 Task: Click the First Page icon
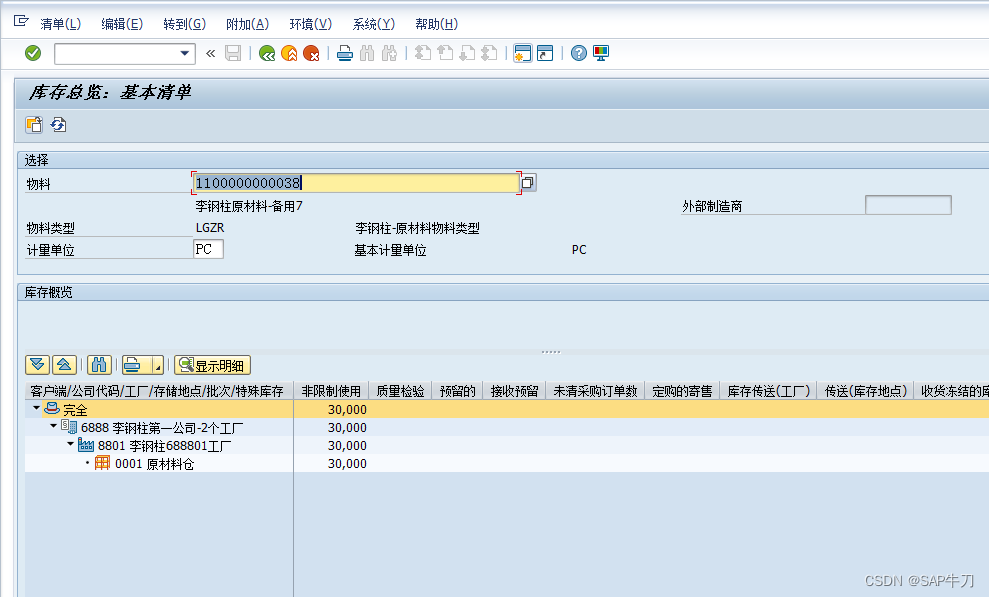point(423,54)
